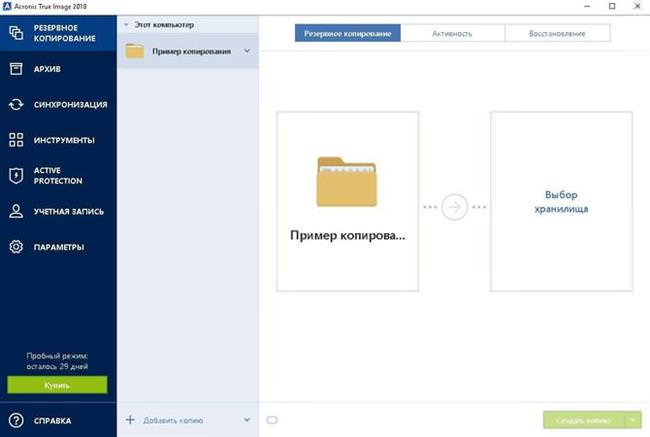
Task: Click the Пробный режим trial notice text
Action: pyautogui.click(x=57, y=361)
